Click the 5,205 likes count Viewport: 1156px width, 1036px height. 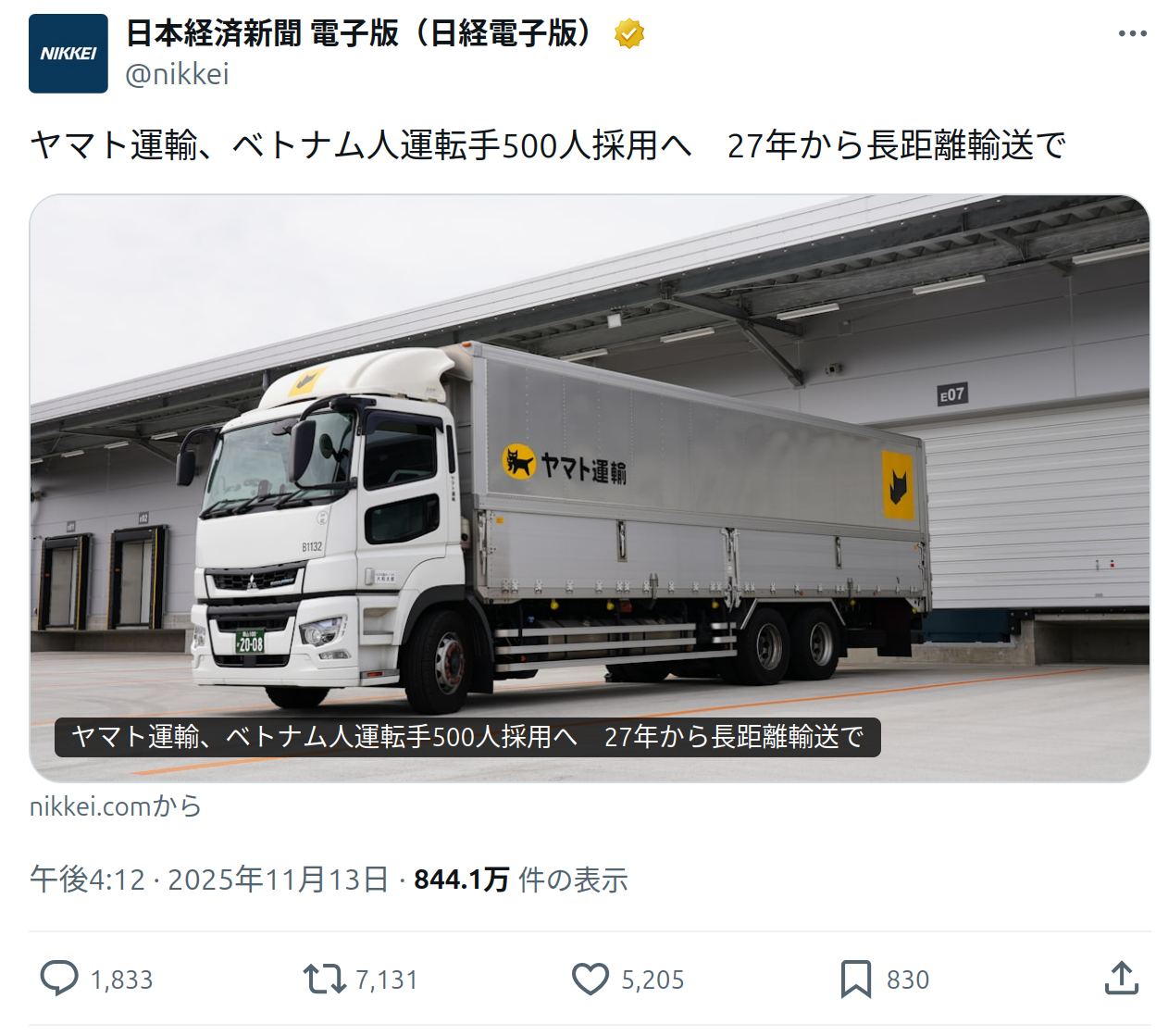[653, 980]
